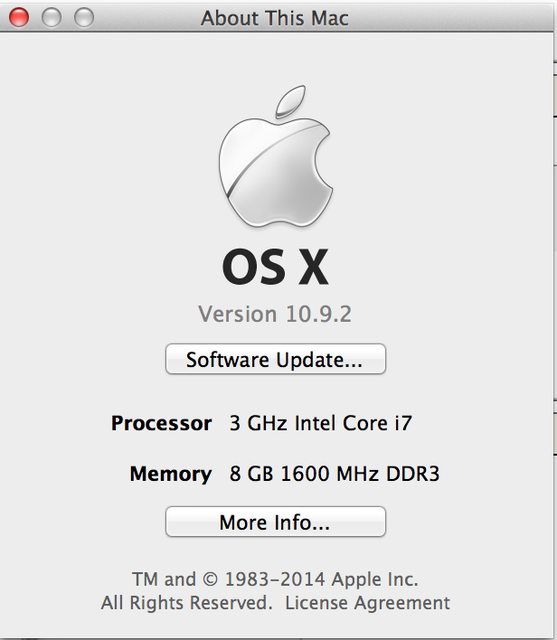
Task: Click the window title bar
Action: pos(277,17)
